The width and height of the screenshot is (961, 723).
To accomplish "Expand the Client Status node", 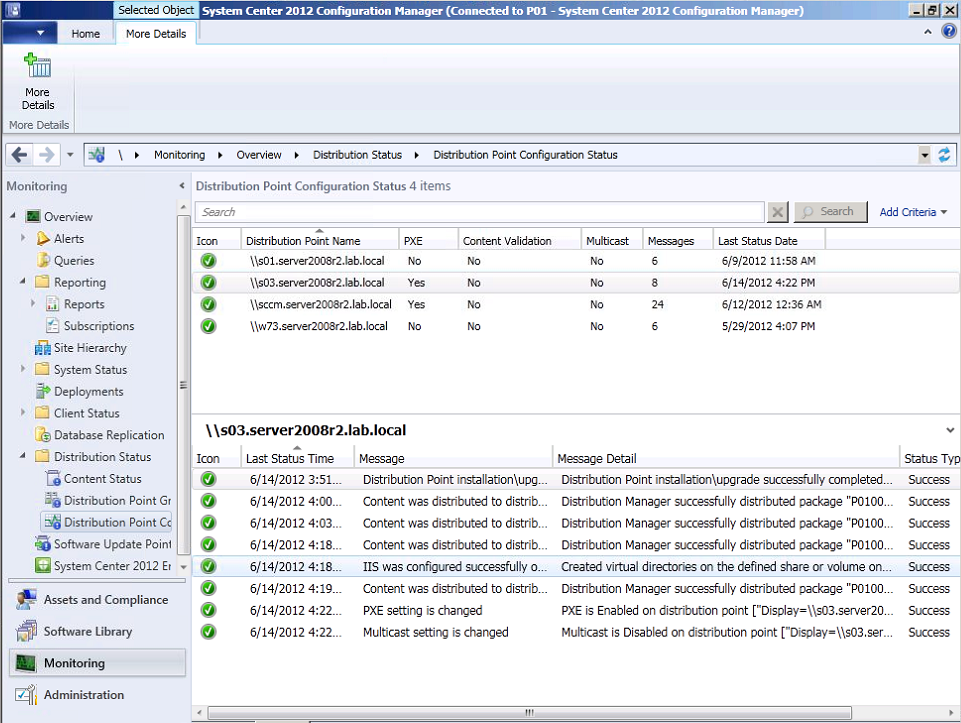I will (x=23, y=412).
